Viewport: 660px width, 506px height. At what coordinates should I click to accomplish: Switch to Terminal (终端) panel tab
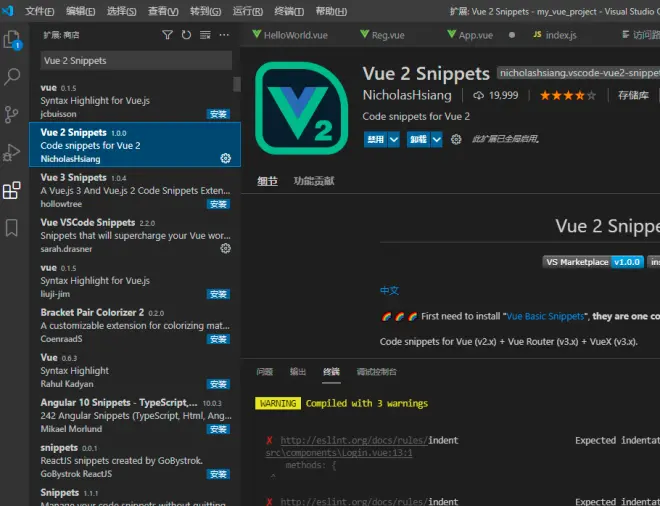tap(331, 372)
